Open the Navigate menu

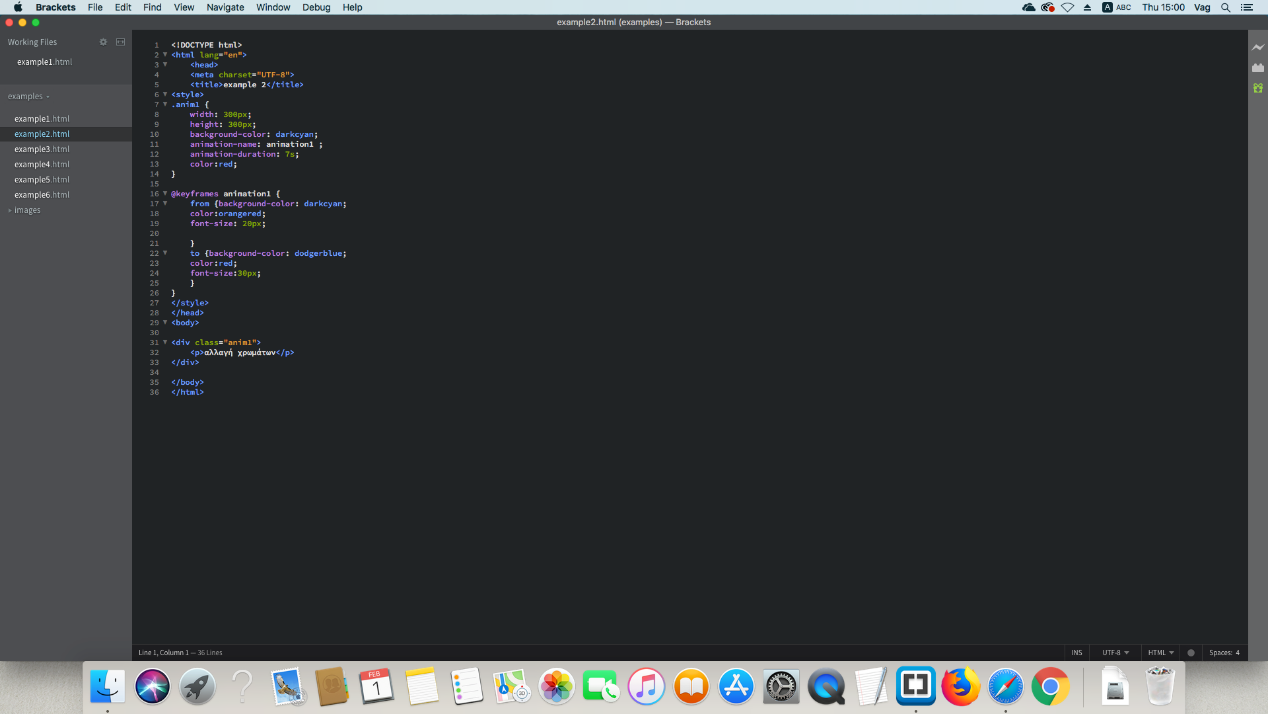point(225,7)
